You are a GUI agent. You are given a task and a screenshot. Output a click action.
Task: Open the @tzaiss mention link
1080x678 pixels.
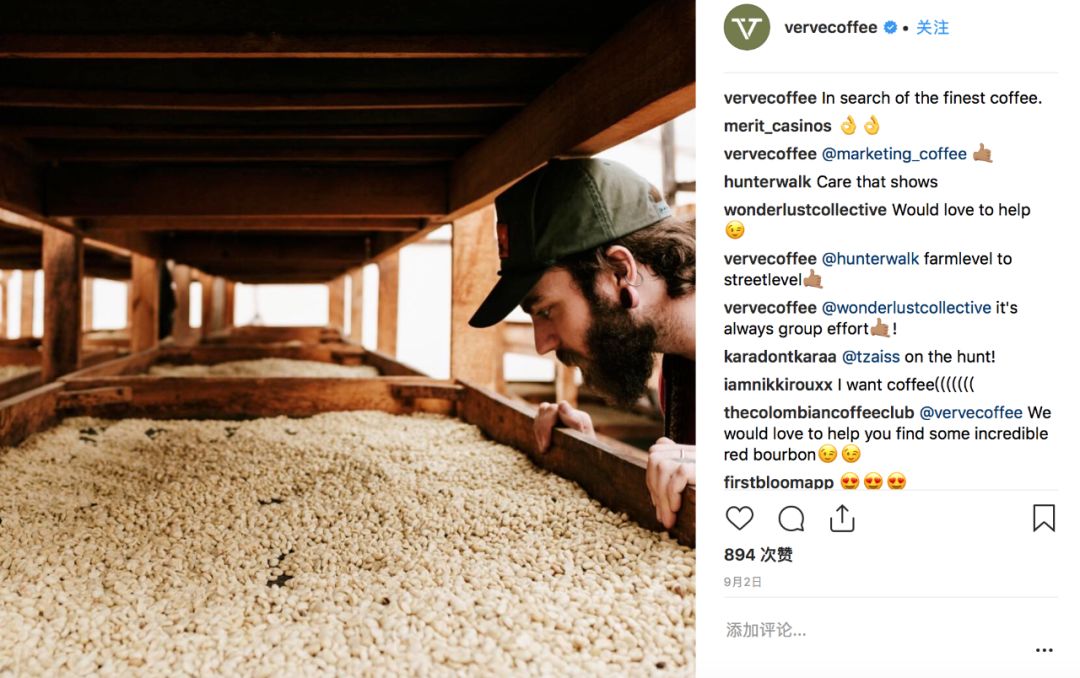(871, 357)
